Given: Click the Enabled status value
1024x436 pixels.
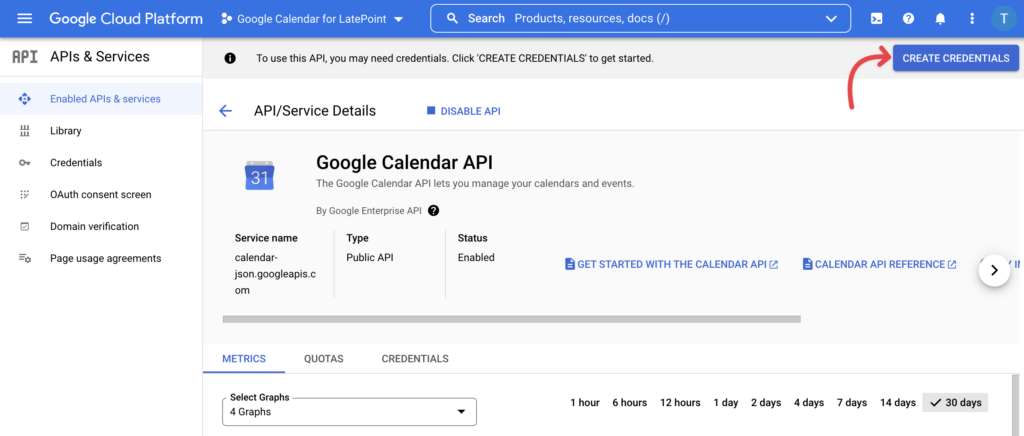Looking at the screenshot, I should tap(476, 257).
